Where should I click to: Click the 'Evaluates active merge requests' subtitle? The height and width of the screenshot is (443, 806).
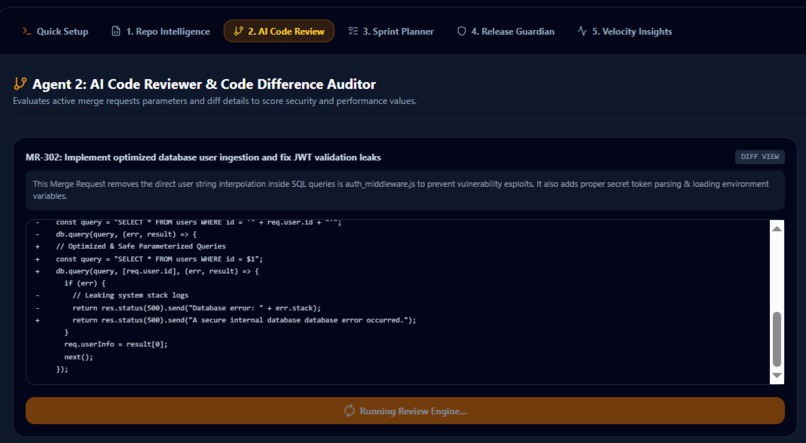click(x=214, y=101)
